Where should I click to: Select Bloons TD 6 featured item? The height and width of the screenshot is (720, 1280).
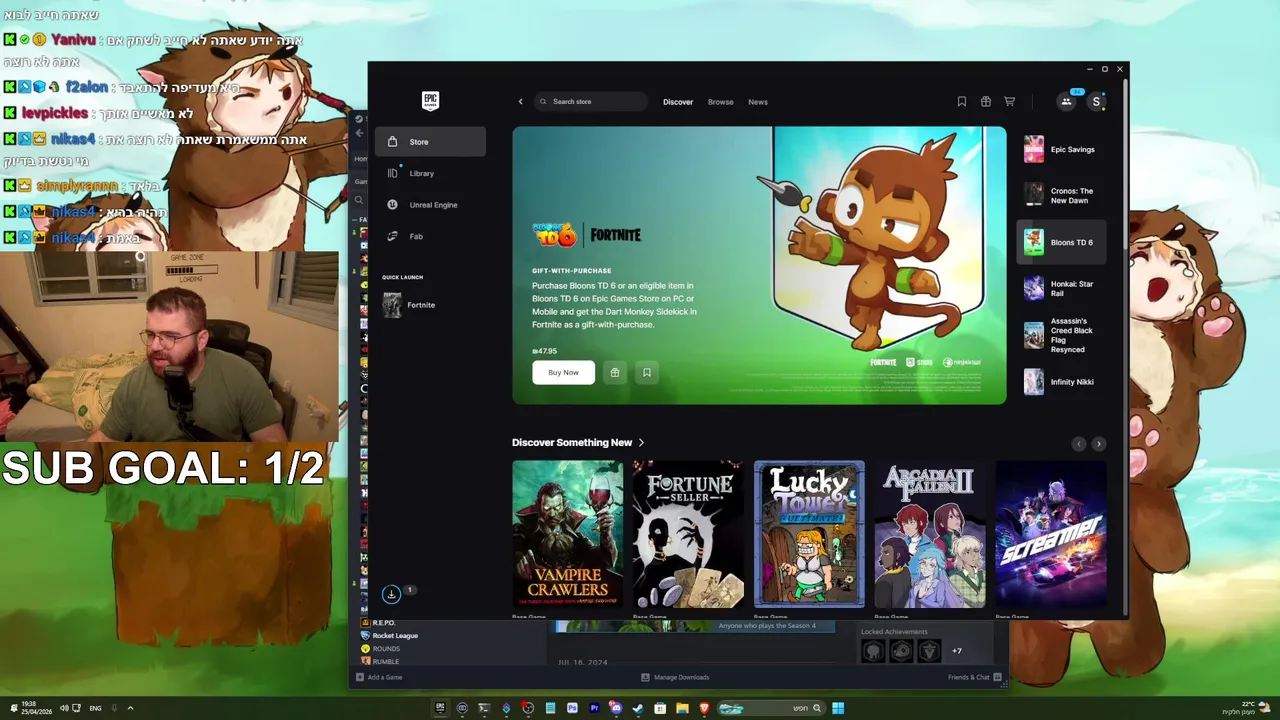point(1062,242)
